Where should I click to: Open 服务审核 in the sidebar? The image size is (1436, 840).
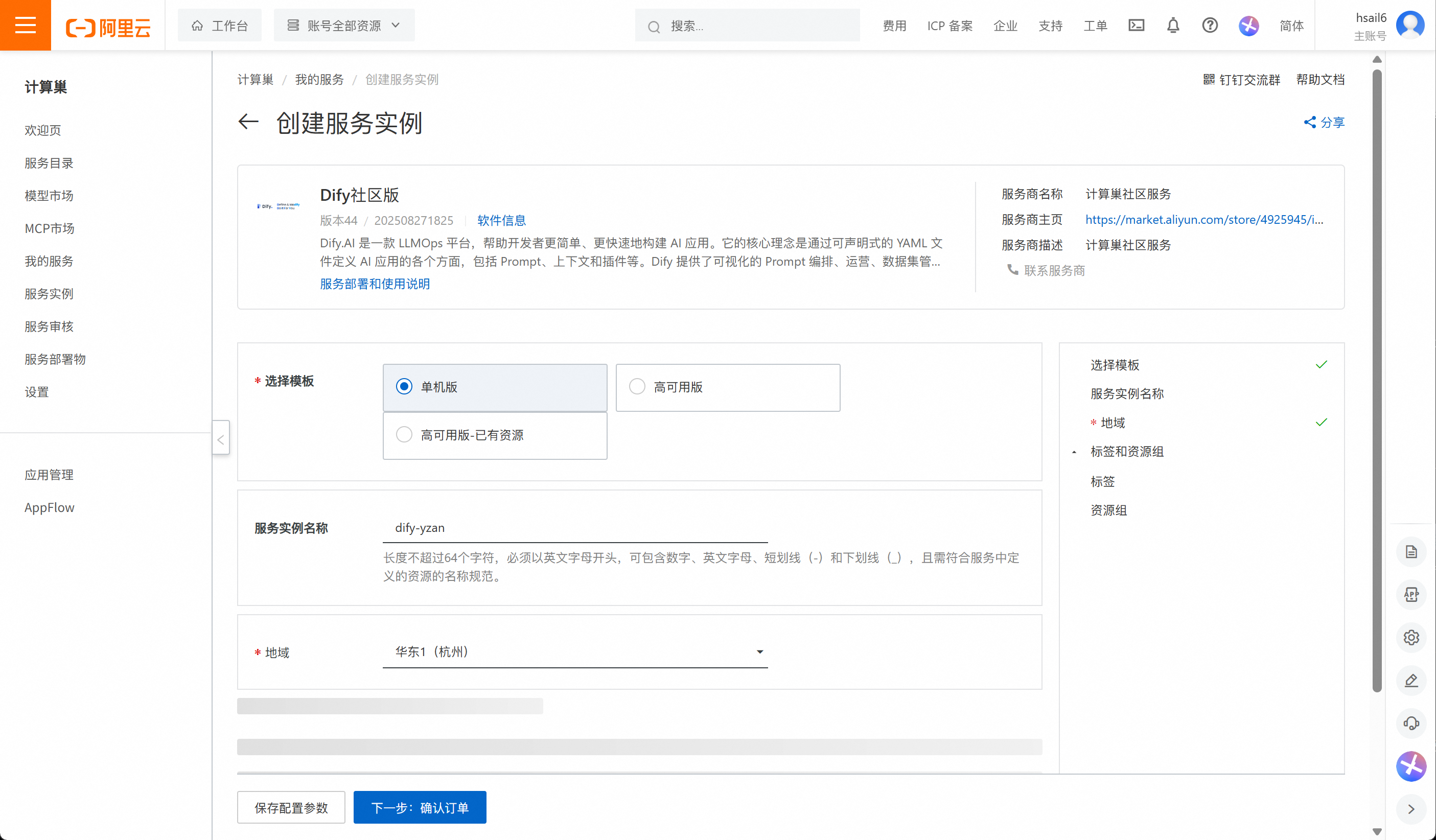[49, 326]
